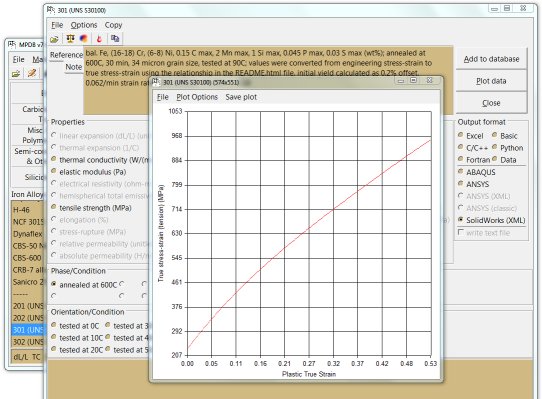Choose the ABAQUS output format
542x399 pixels.
point(477,172)
